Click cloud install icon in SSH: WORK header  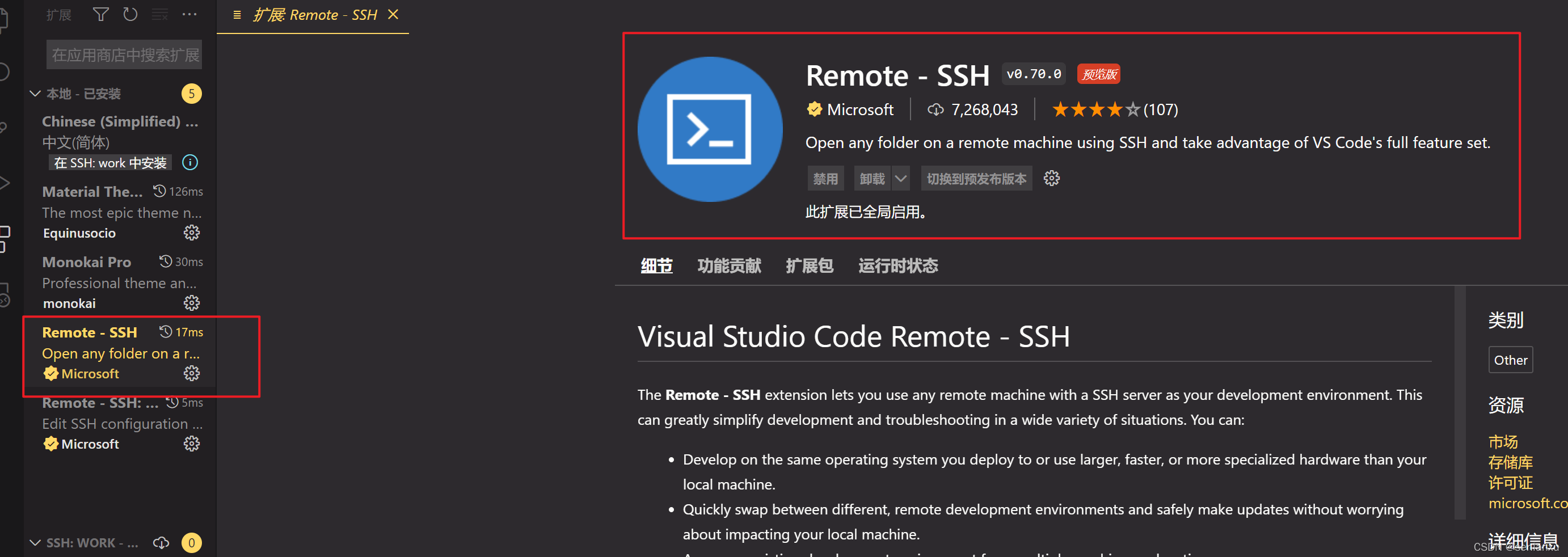pos(161,542)
